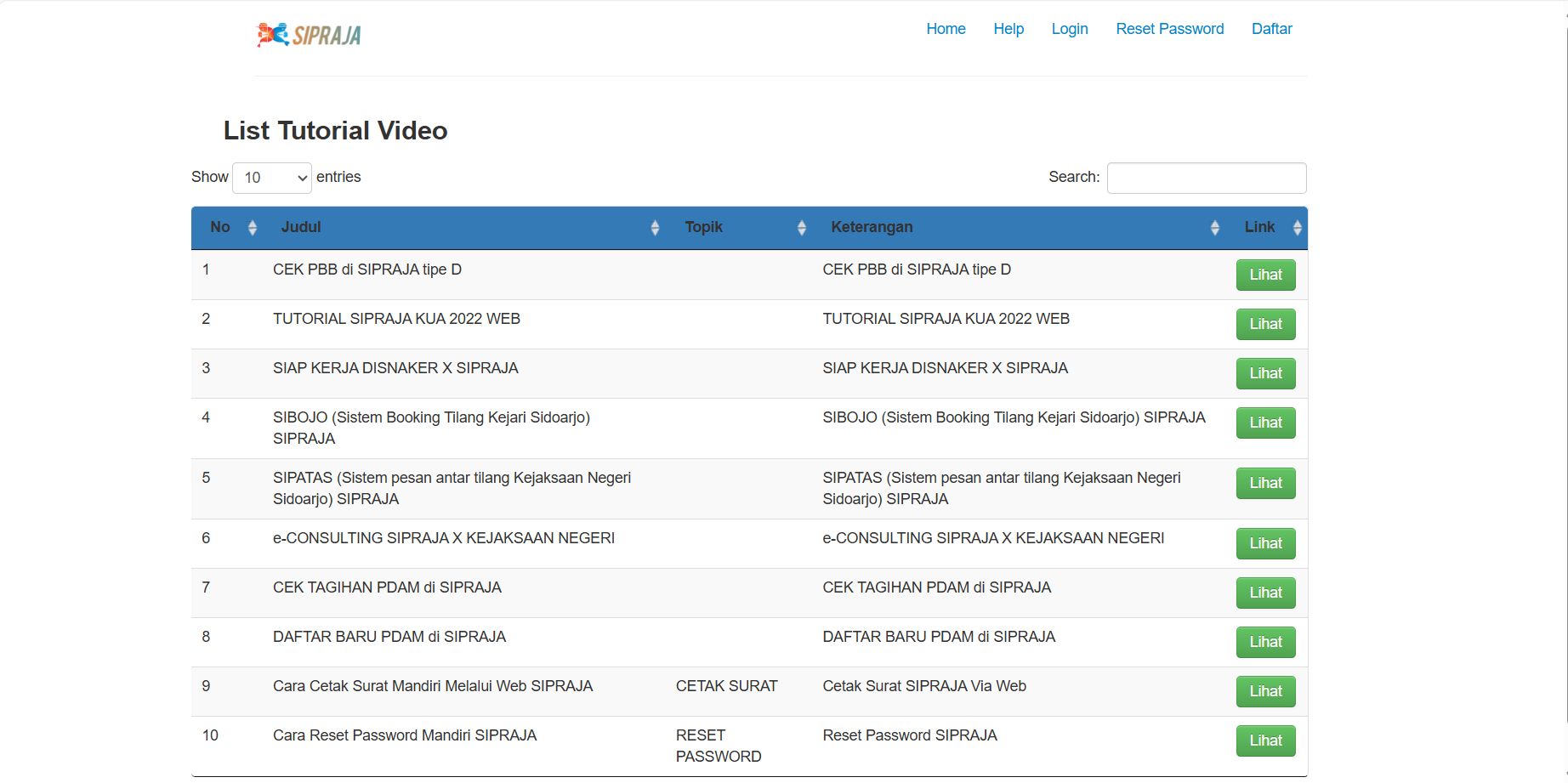The height and width of the screenshot is (783, 1568).
Task: Click the 'Topik' column header text
Action: point(703,227)
